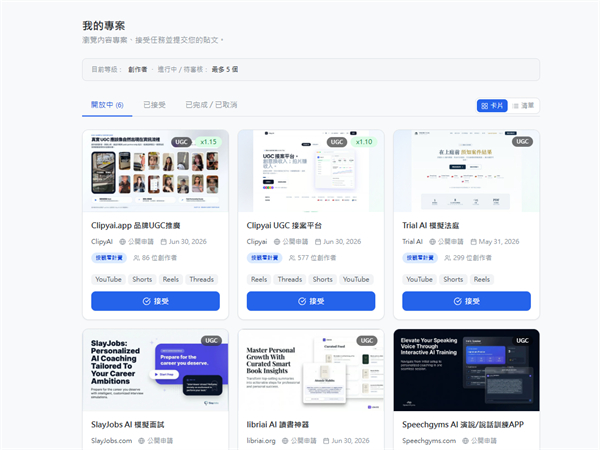Click the 577 位創作者 text
The height and width of the screenshot is (450, 600).
point(317,258)
